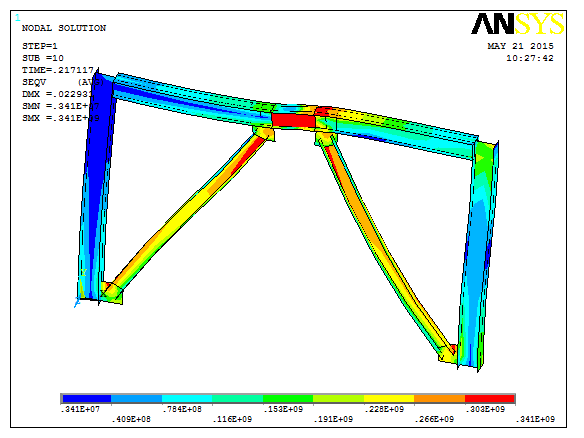Viewport: 584px width, 438px height.
Task: Click the .116E+09 legend value
Action: point(232,419)
